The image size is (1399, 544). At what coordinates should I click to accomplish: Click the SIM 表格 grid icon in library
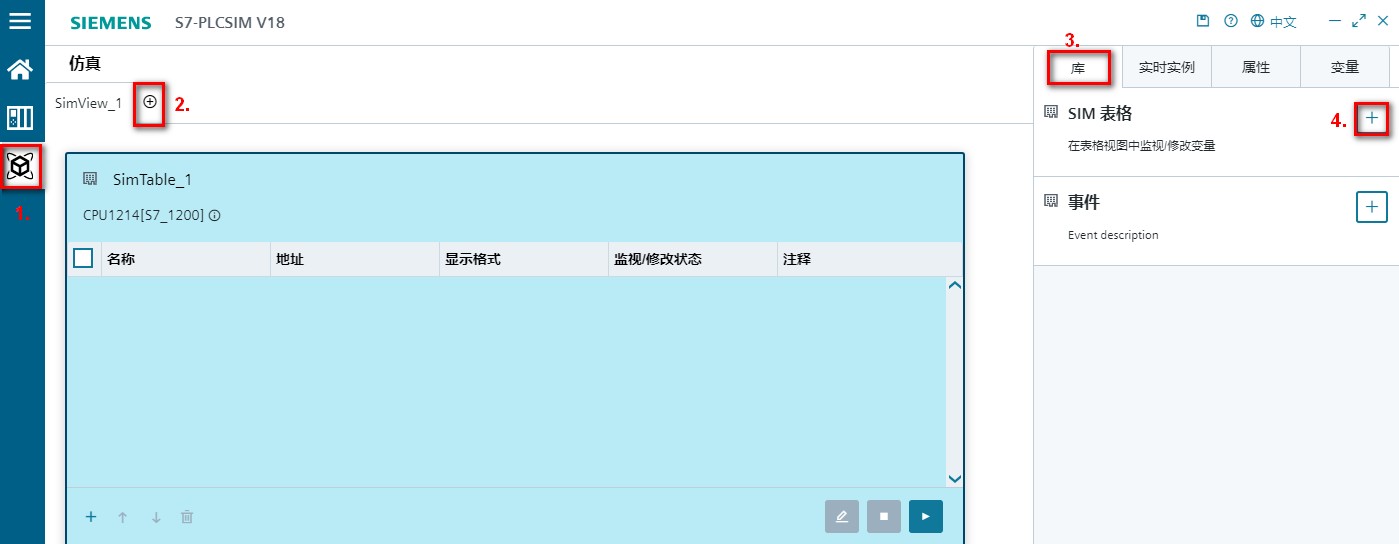(1050, 113)
